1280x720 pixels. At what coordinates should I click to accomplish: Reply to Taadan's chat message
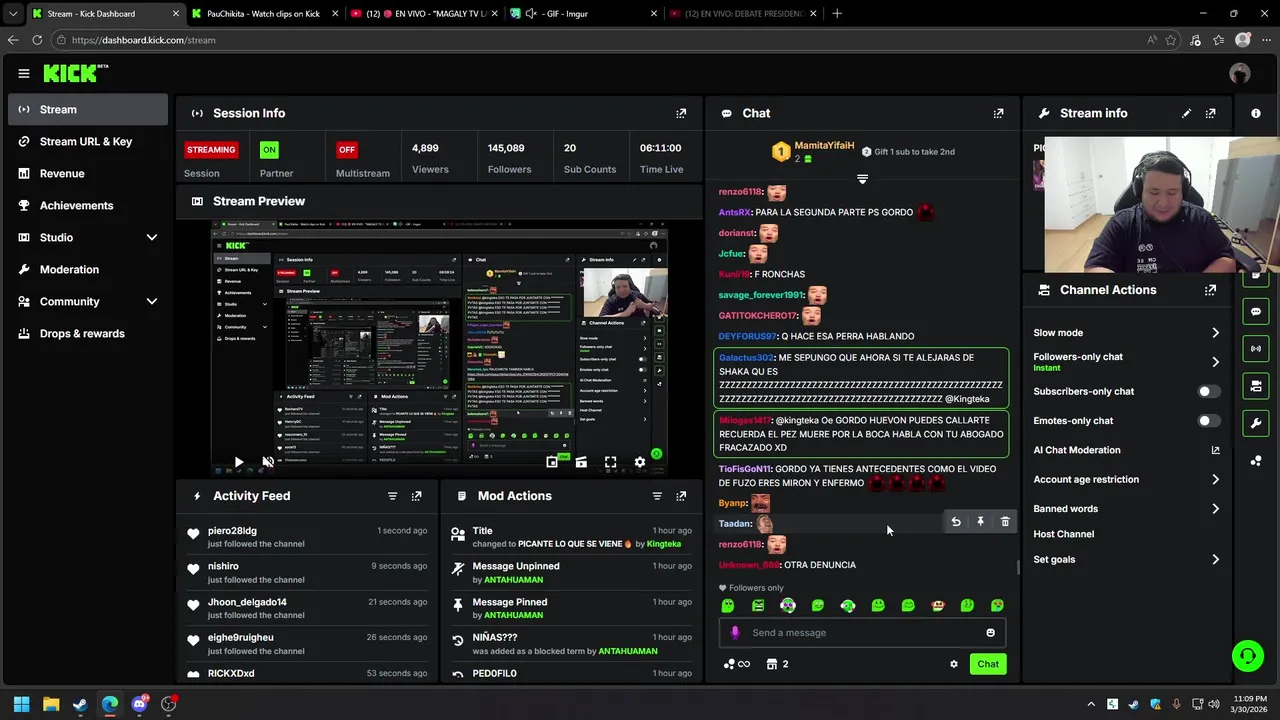[956, 522]
